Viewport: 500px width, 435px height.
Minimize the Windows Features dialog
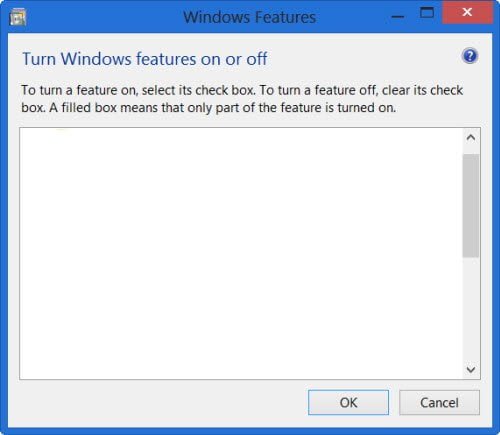397,16
